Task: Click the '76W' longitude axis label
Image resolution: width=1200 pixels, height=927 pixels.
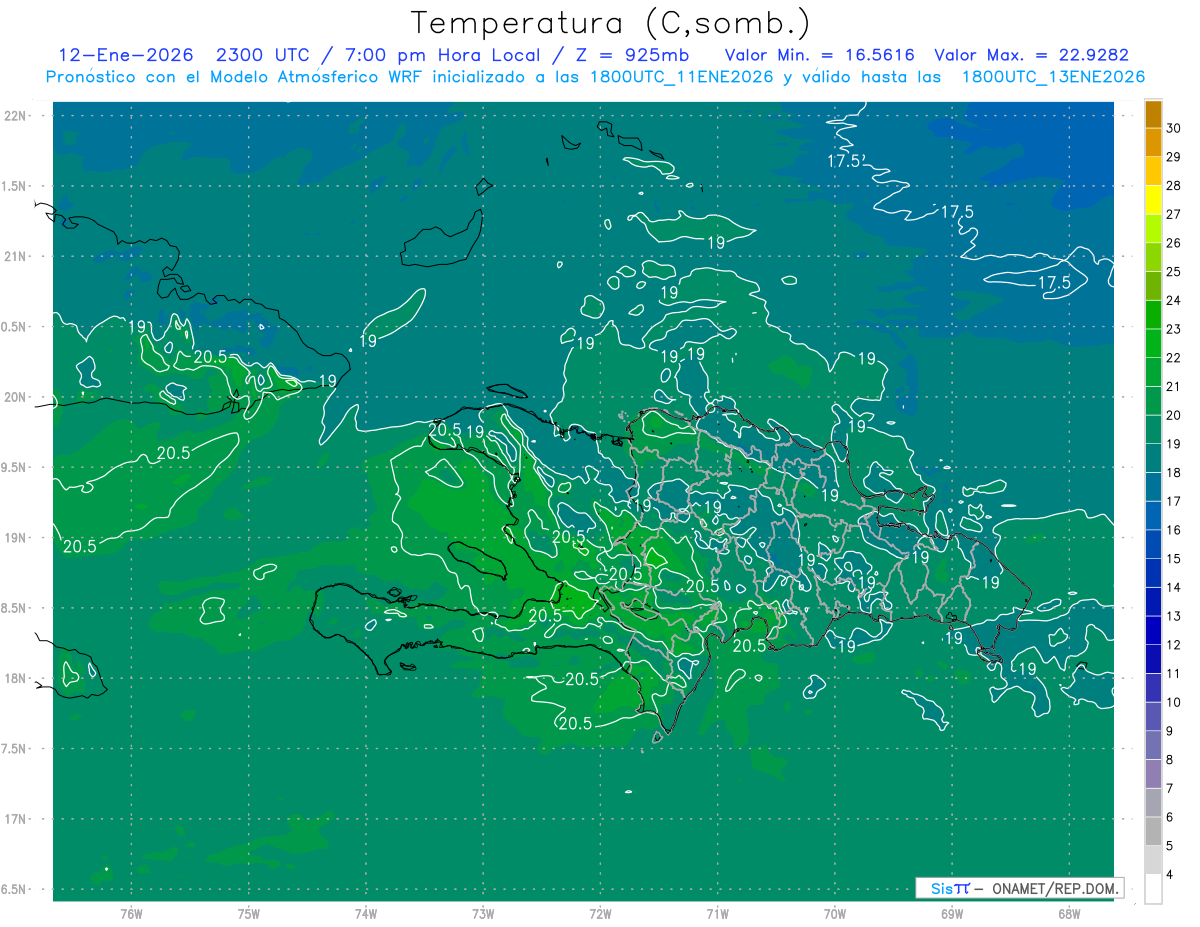Action: (131, 913)
